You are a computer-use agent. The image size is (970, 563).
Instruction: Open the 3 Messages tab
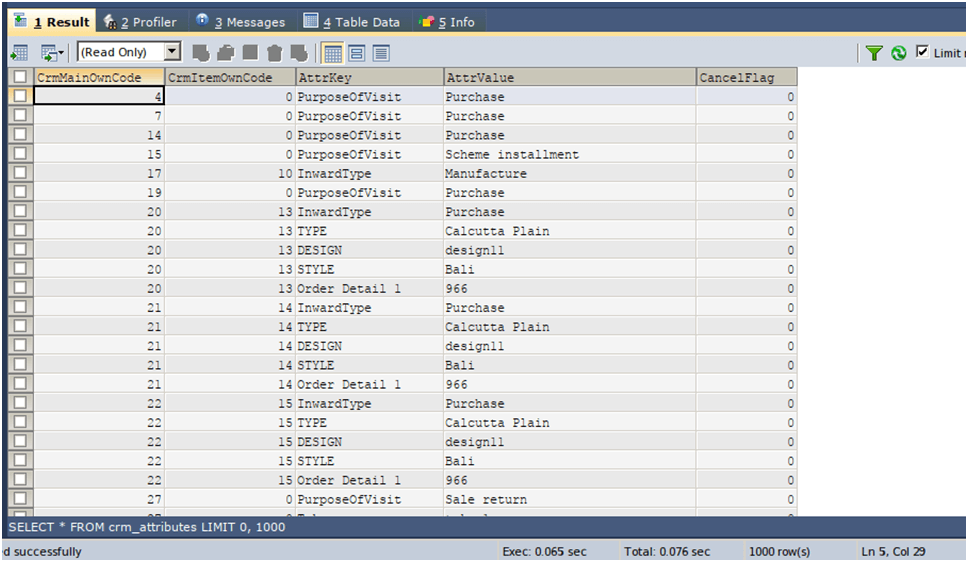coord(241,22)
